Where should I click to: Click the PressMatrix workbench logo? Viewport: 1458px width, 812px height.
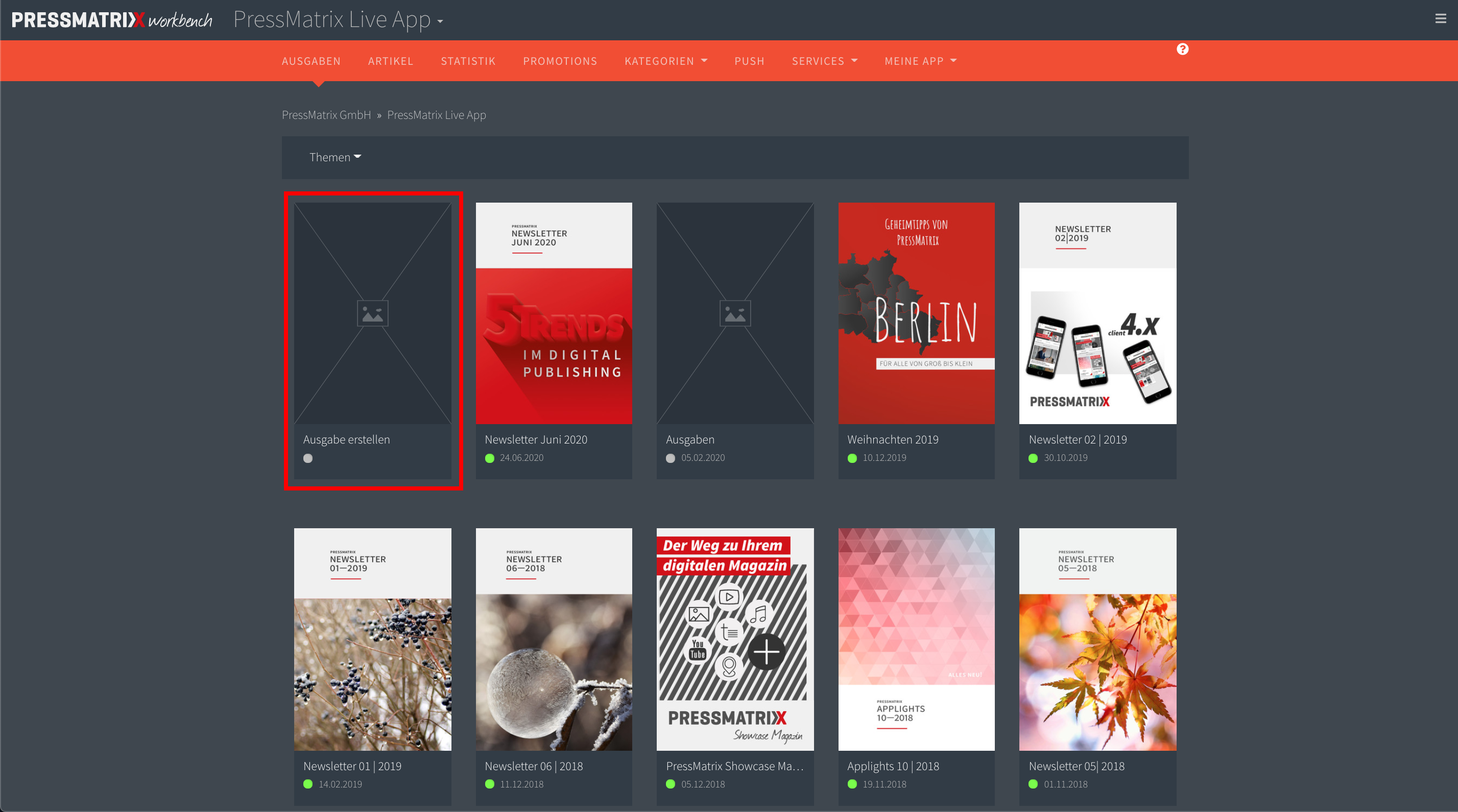[111, 20]
